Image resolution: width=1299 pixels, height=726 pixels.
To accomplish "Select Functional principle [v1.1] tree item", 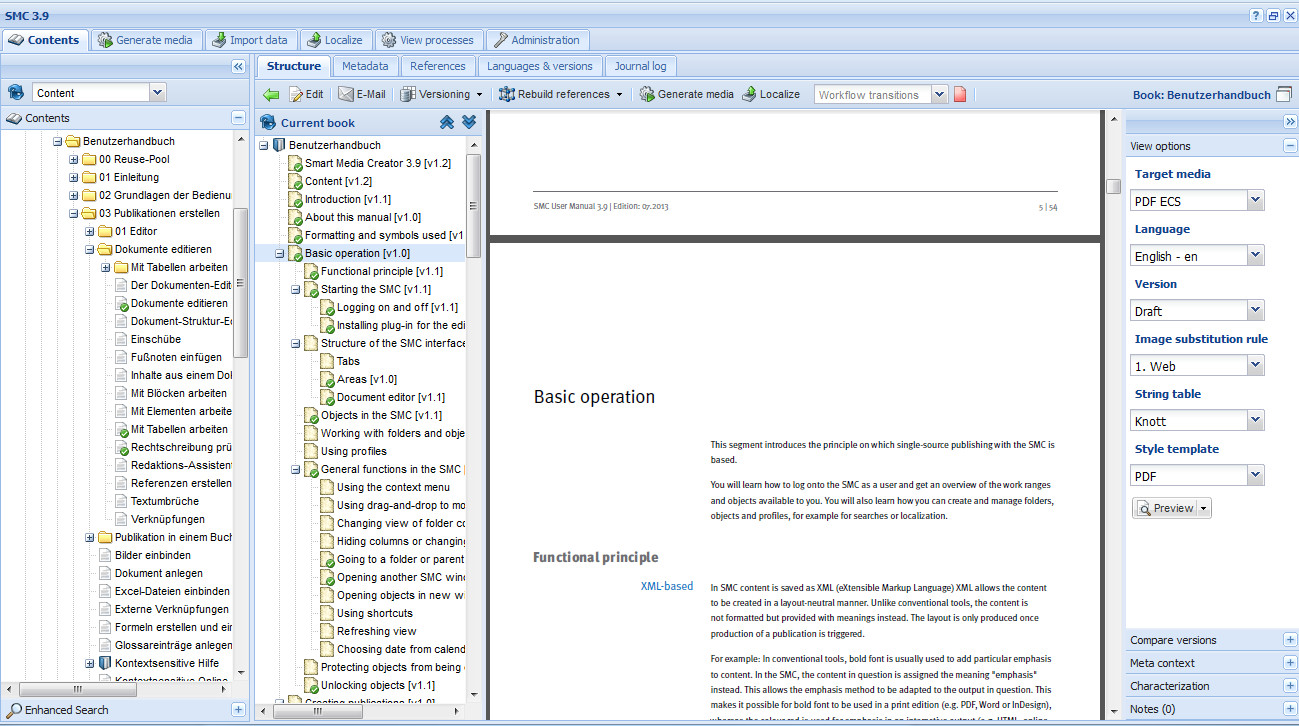I will tap(382, 271).
